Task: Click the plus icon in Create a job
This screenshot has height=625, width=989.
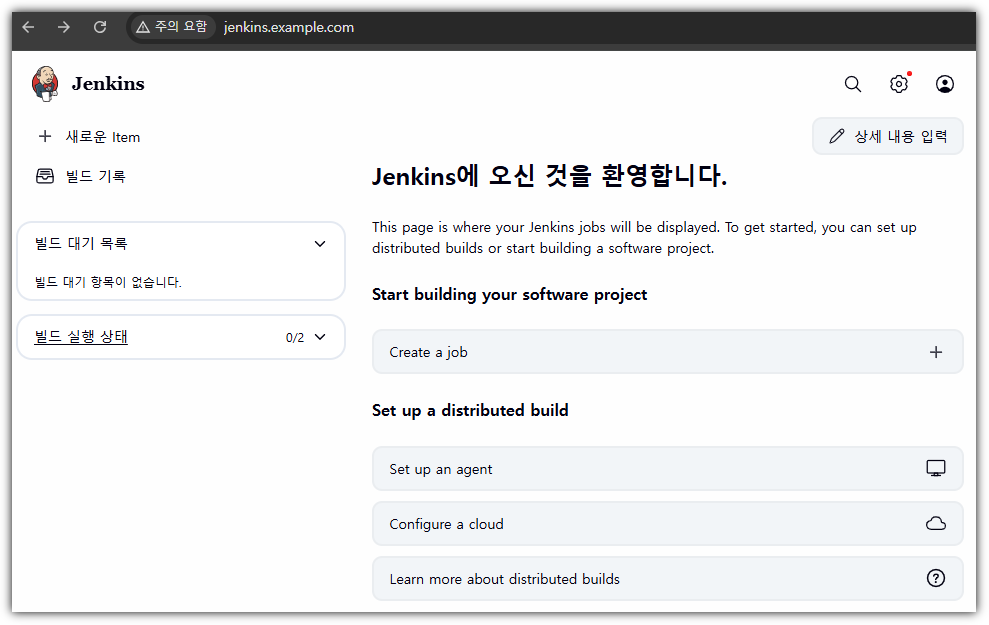Action: click(x=936, y=352)
